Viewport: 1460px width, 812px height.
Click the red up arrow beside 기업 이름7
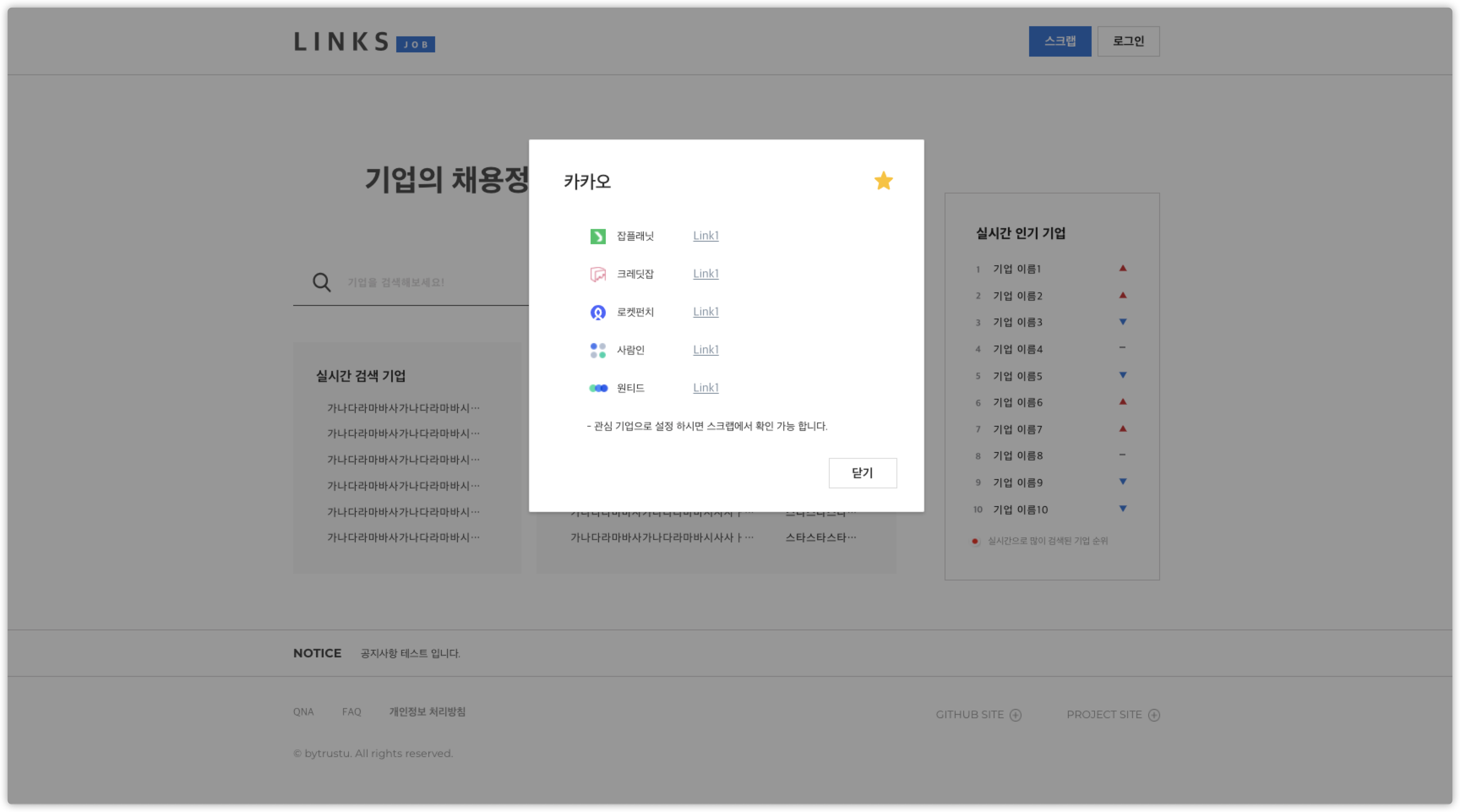coord(1123,429)
